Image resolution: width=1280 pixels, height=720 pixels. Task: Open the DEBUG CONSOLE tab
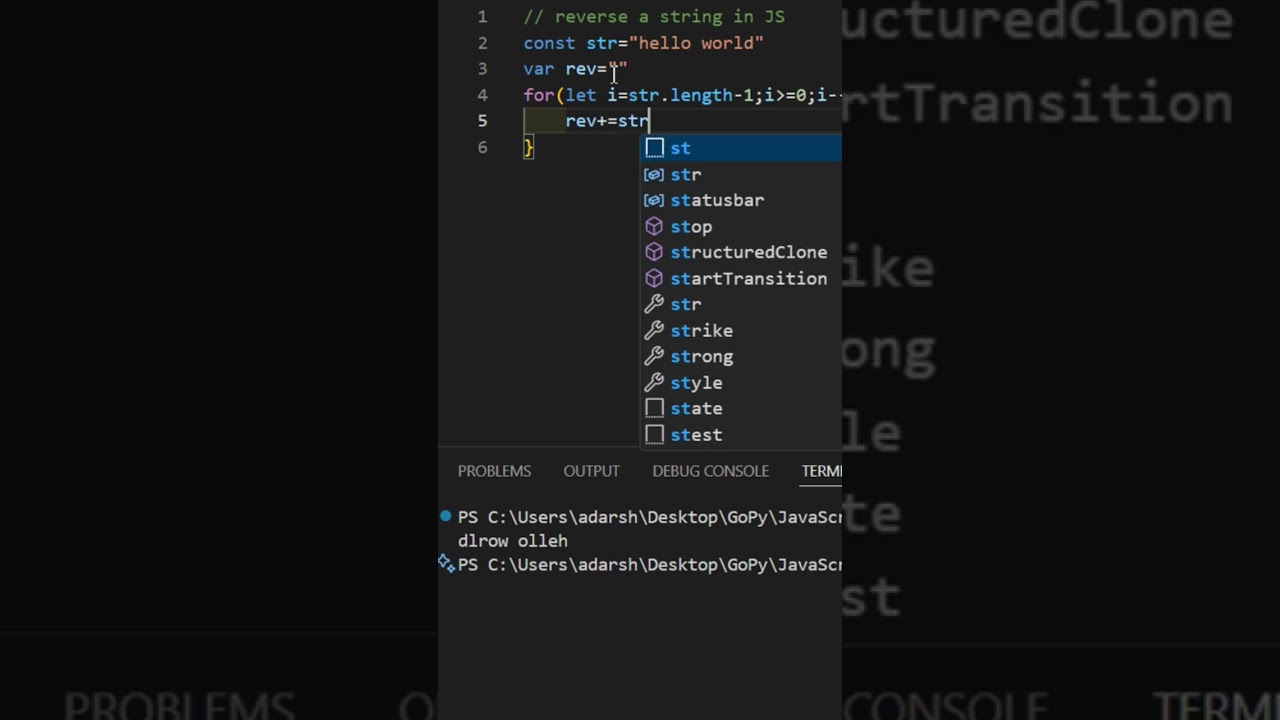click(710, 471)
